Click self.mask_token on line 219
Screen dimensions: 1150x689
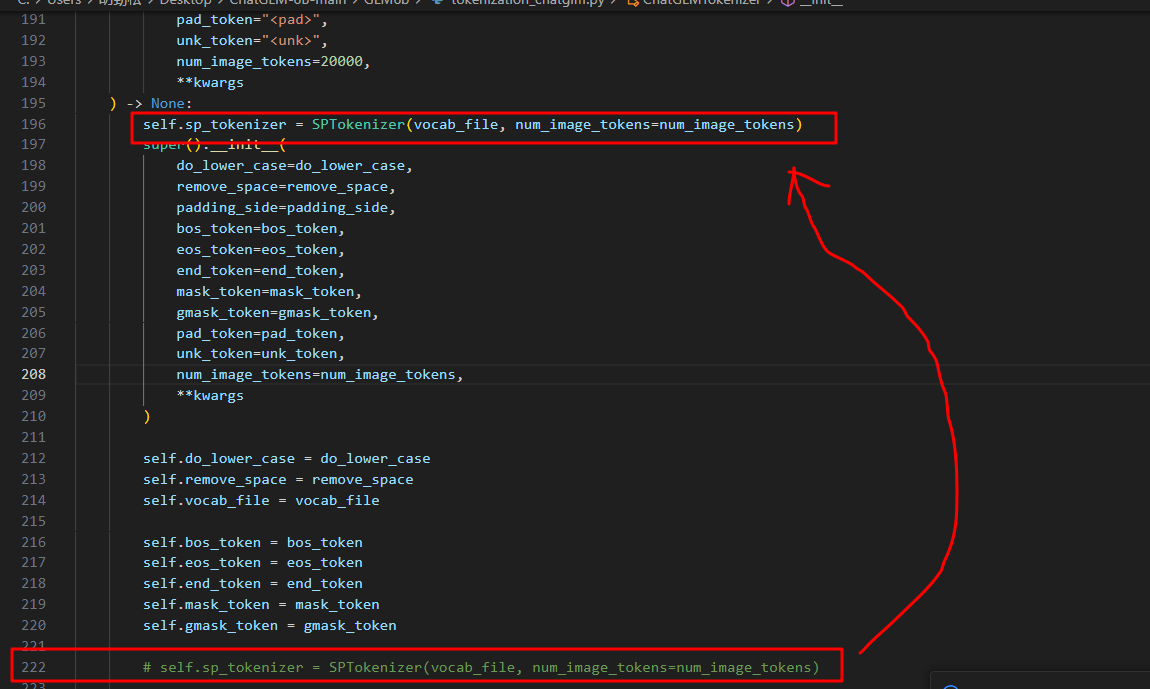206,605
